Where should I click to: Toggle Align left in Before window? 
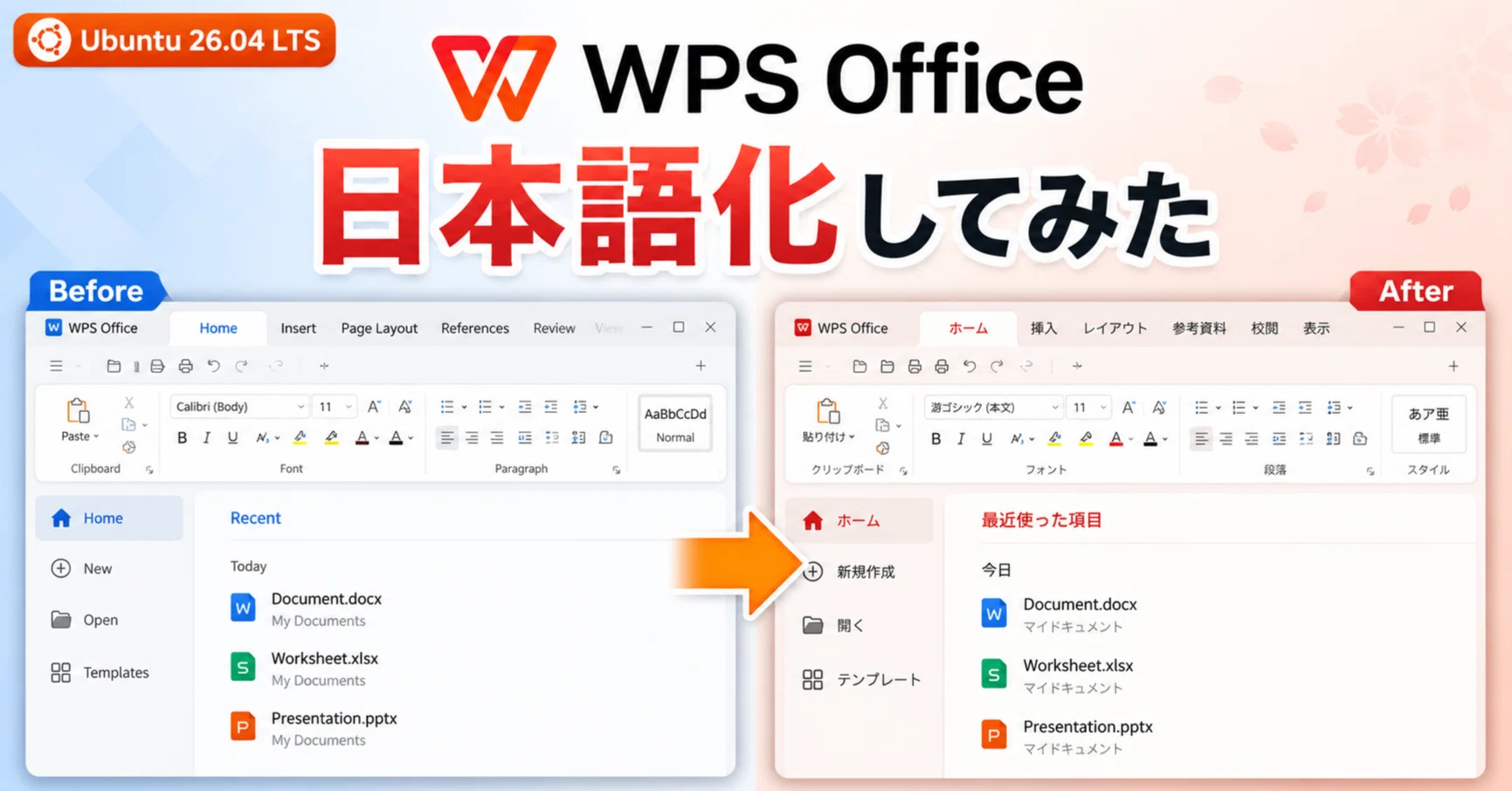(446, 438)
